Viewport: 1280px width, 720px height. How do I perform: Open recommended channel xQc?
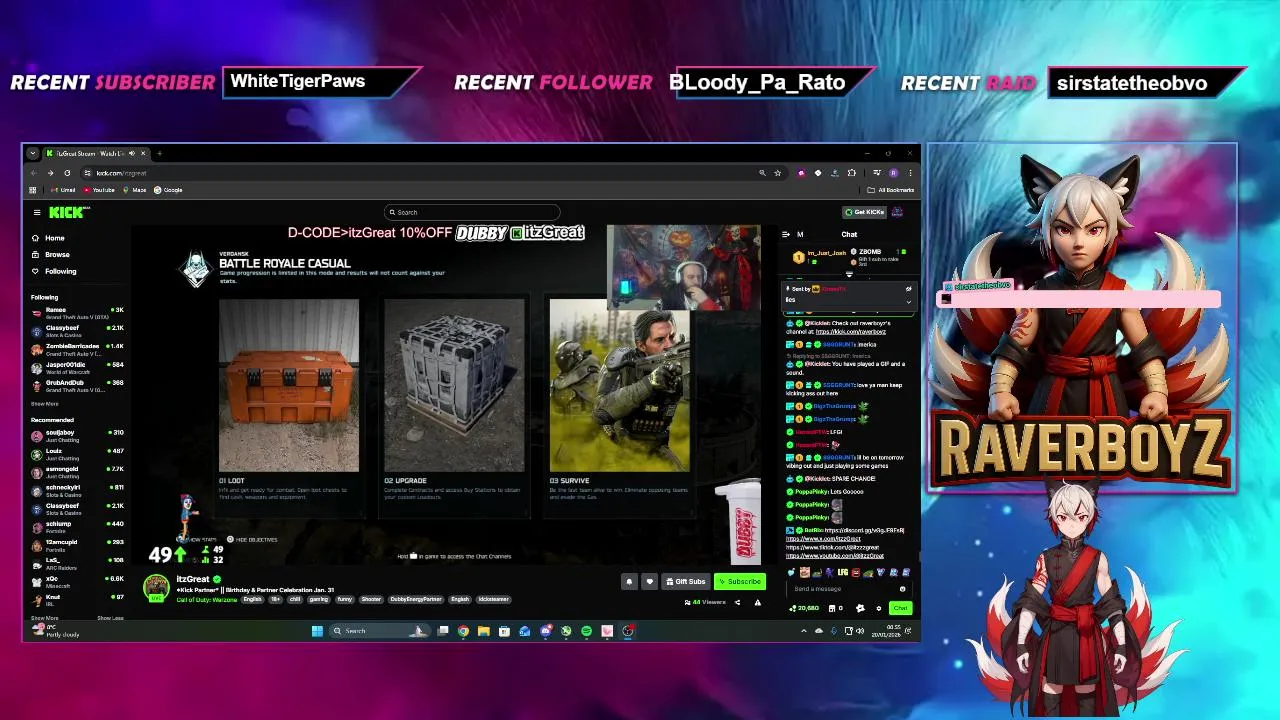click(77, 581)
